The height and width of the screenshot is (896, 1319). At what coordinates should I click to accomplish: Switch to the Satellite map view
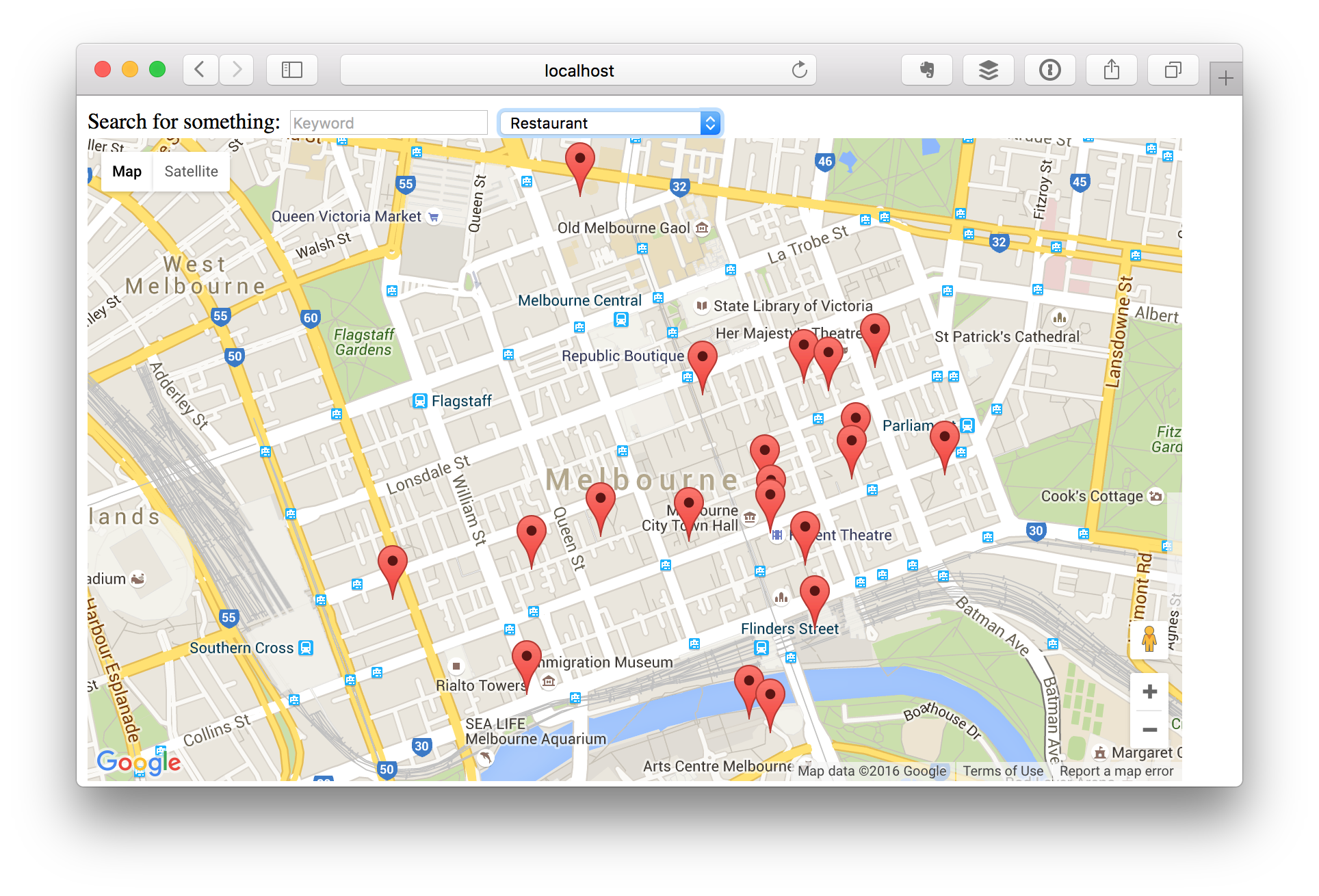pos(191,172)
